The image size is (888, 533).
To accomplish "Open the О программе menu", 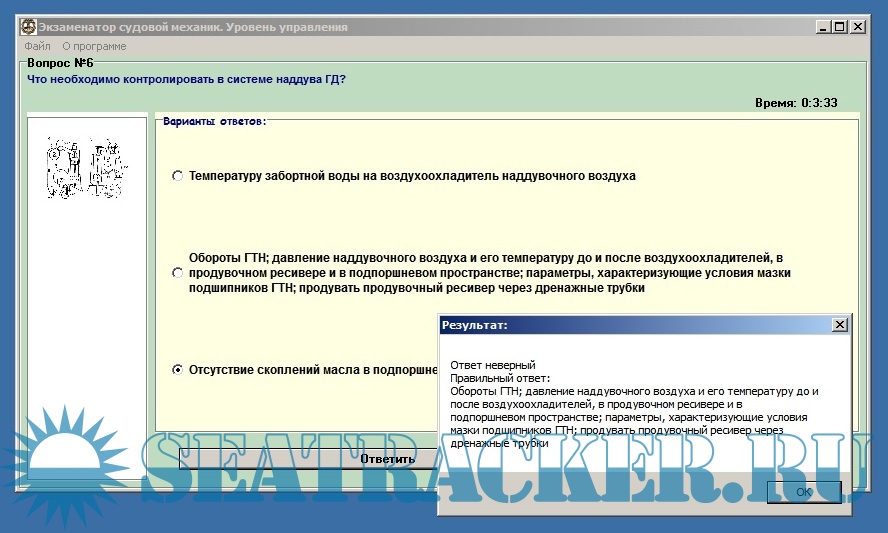I will point(94,46).
